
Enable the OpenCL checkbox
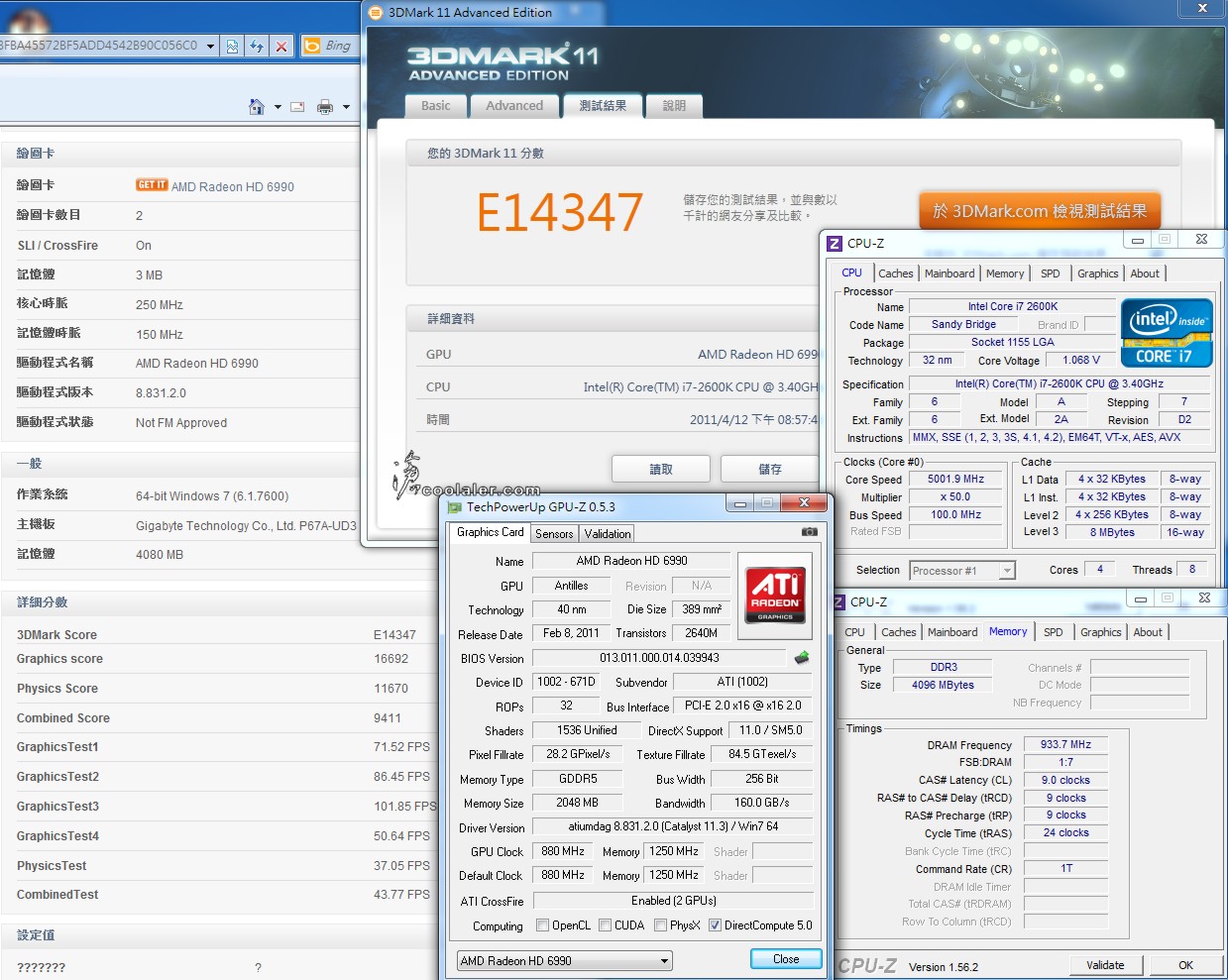542,926
